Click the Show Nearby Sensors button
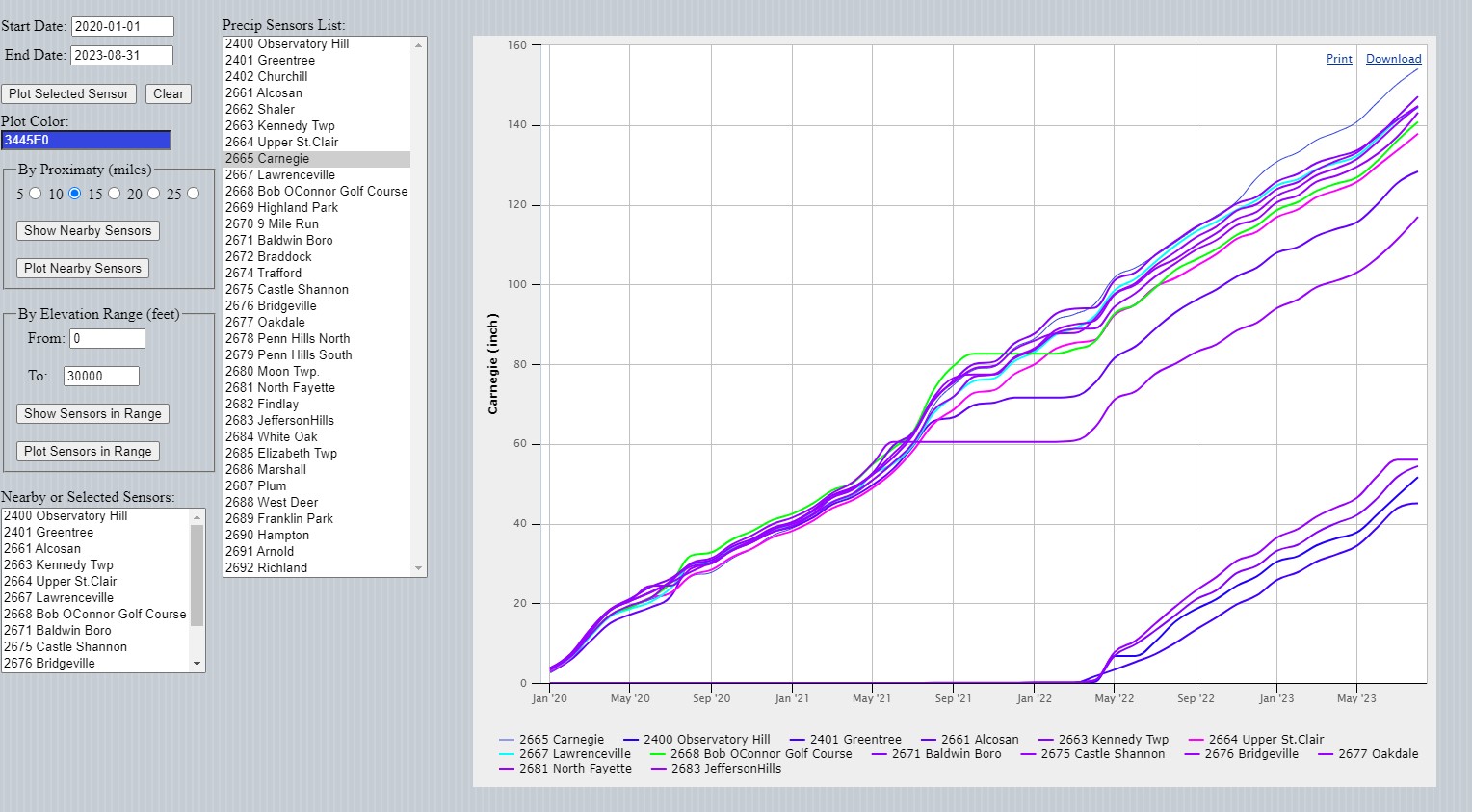1472x812 pixels. coord(88,230)
